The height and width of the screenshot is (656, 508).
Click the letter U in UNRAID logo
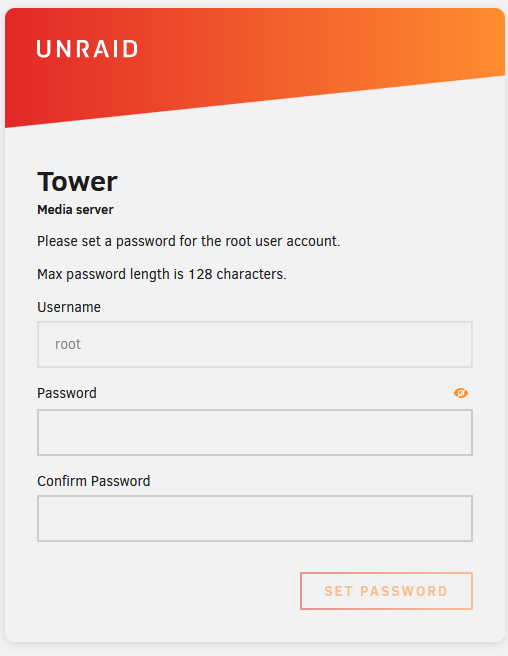tap(43, 49)
